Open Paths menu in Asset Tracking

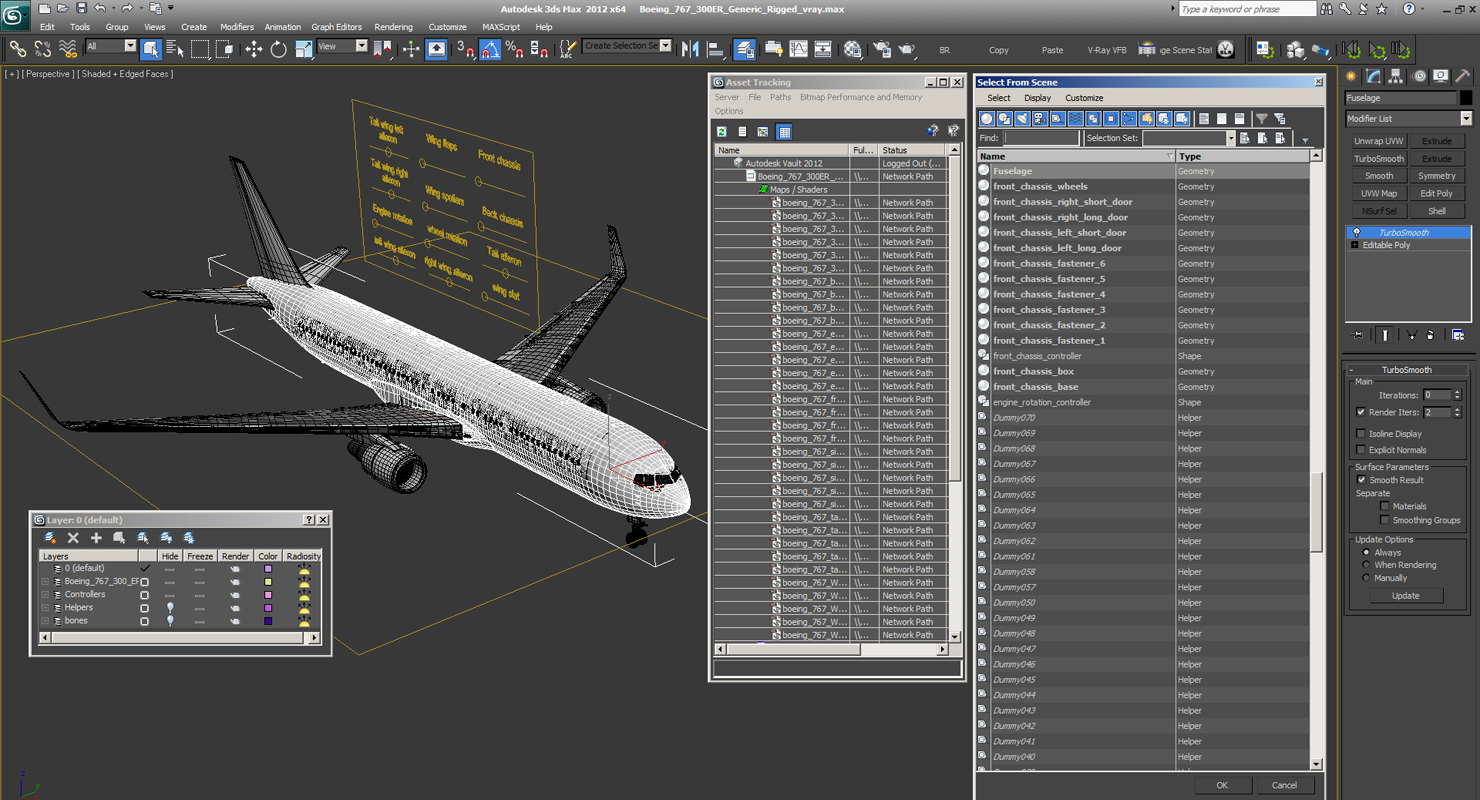point(780,97)
